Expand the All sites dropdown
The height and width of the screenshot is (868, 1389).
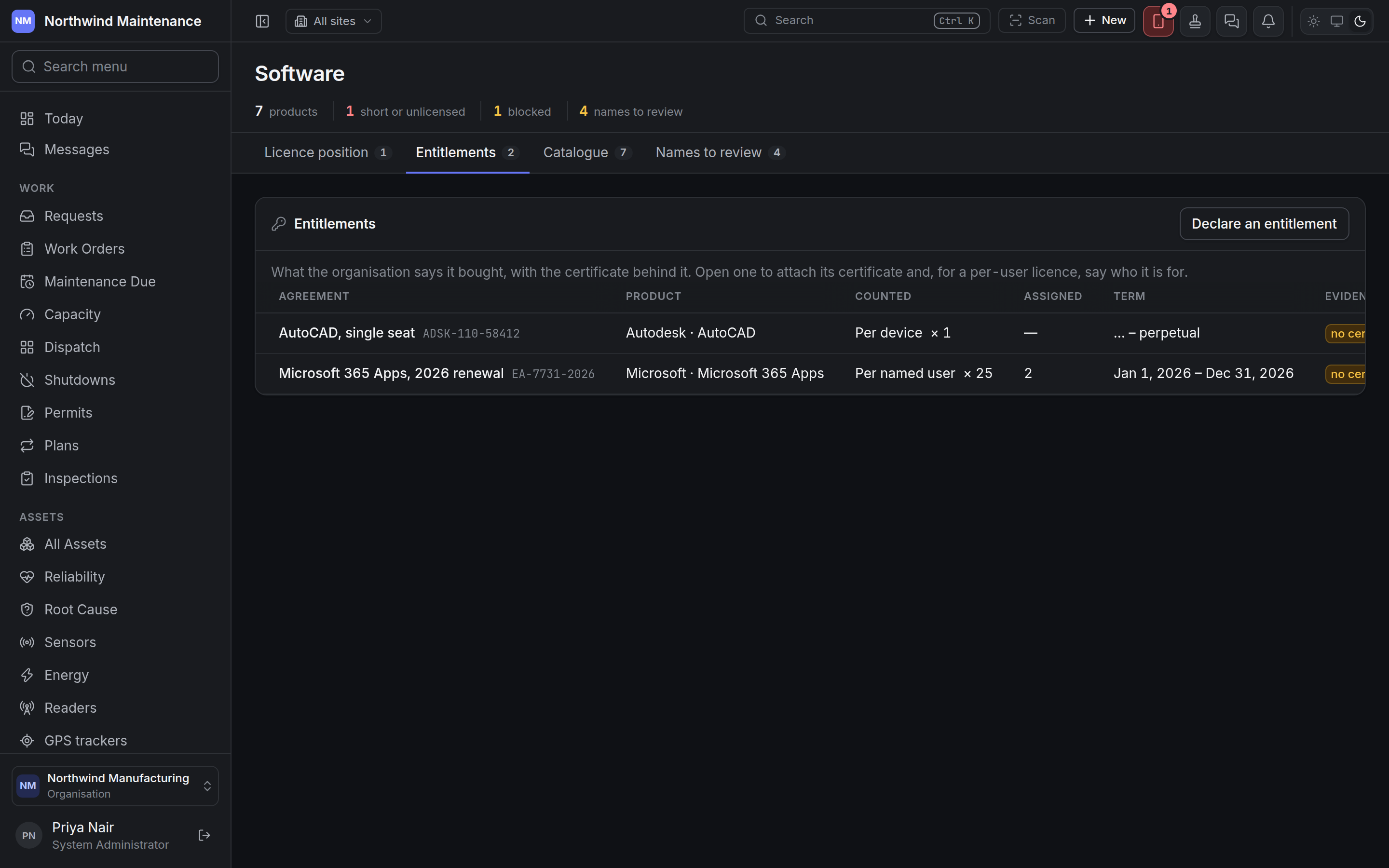[x=333, y=21]
